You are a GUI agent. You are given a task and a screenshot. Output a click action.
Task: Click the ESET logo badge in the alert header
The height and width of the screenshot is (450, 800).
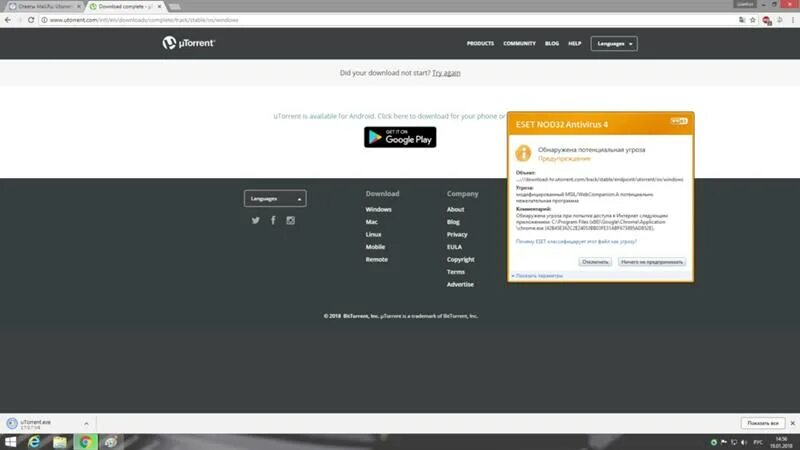[679, 121]
